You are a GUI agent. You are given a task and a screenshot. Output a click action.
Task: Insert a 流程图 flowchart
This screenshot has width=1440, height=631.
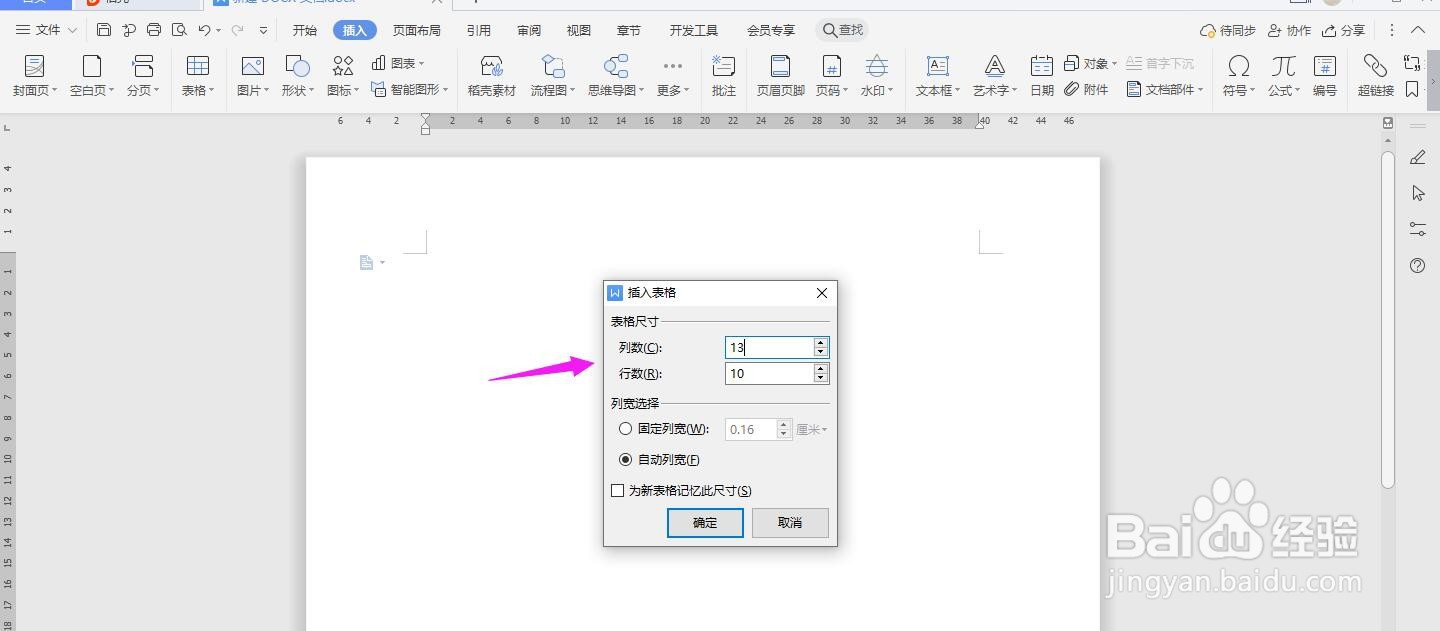[x=553, y=76]
